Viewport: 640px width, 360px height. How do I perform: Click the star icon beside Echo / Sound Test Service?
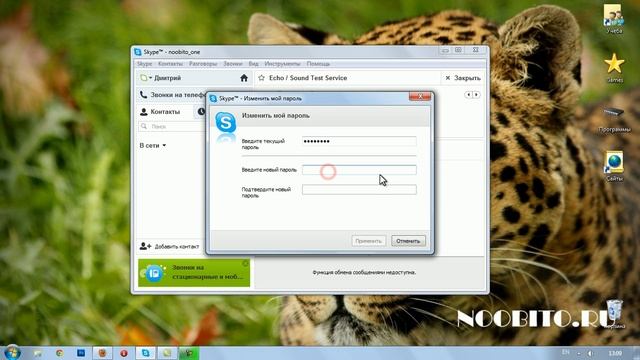point(262,78)
